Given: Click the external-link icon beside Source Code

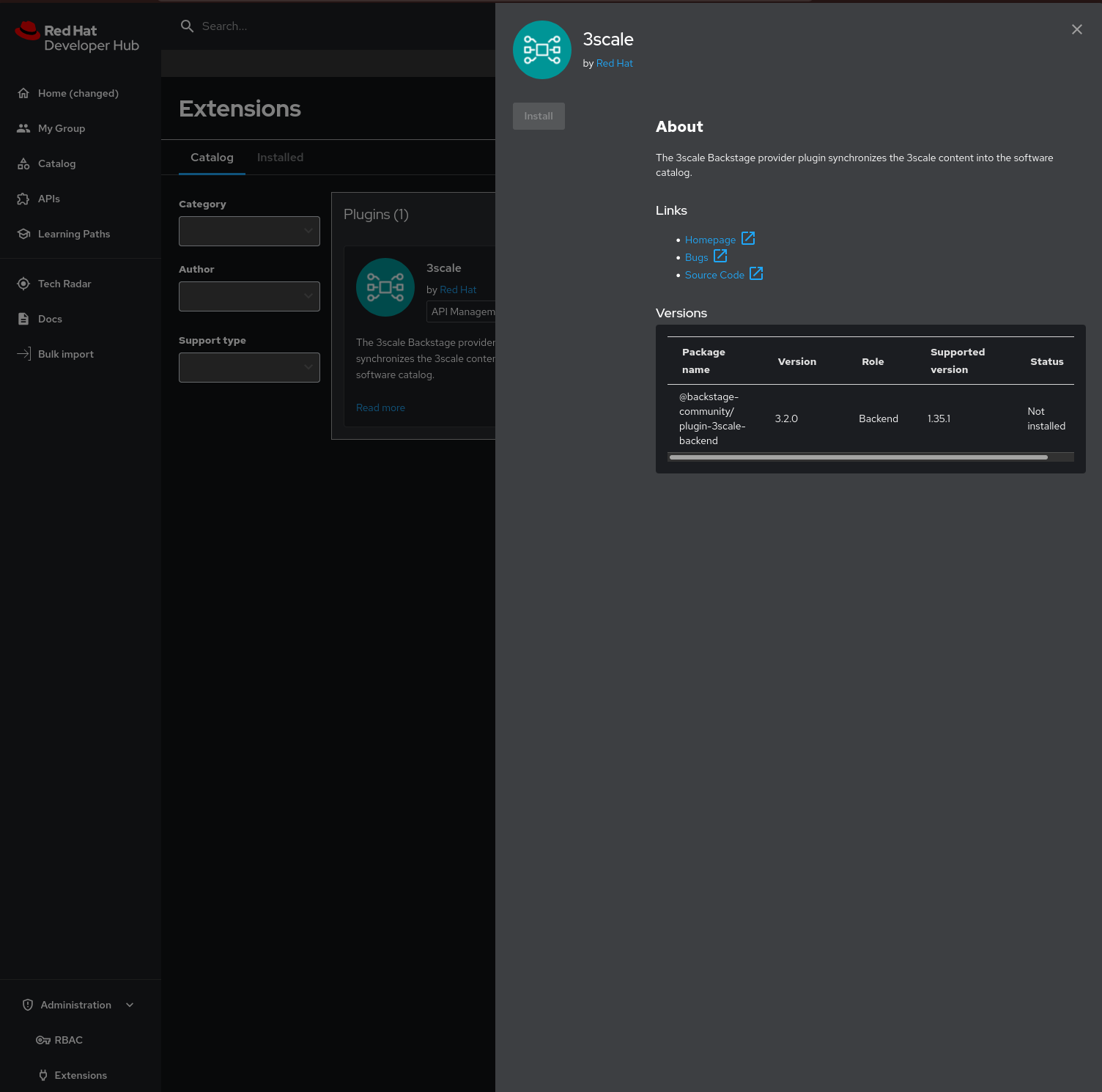Looking at the screenshot, I should coord(756,273).
